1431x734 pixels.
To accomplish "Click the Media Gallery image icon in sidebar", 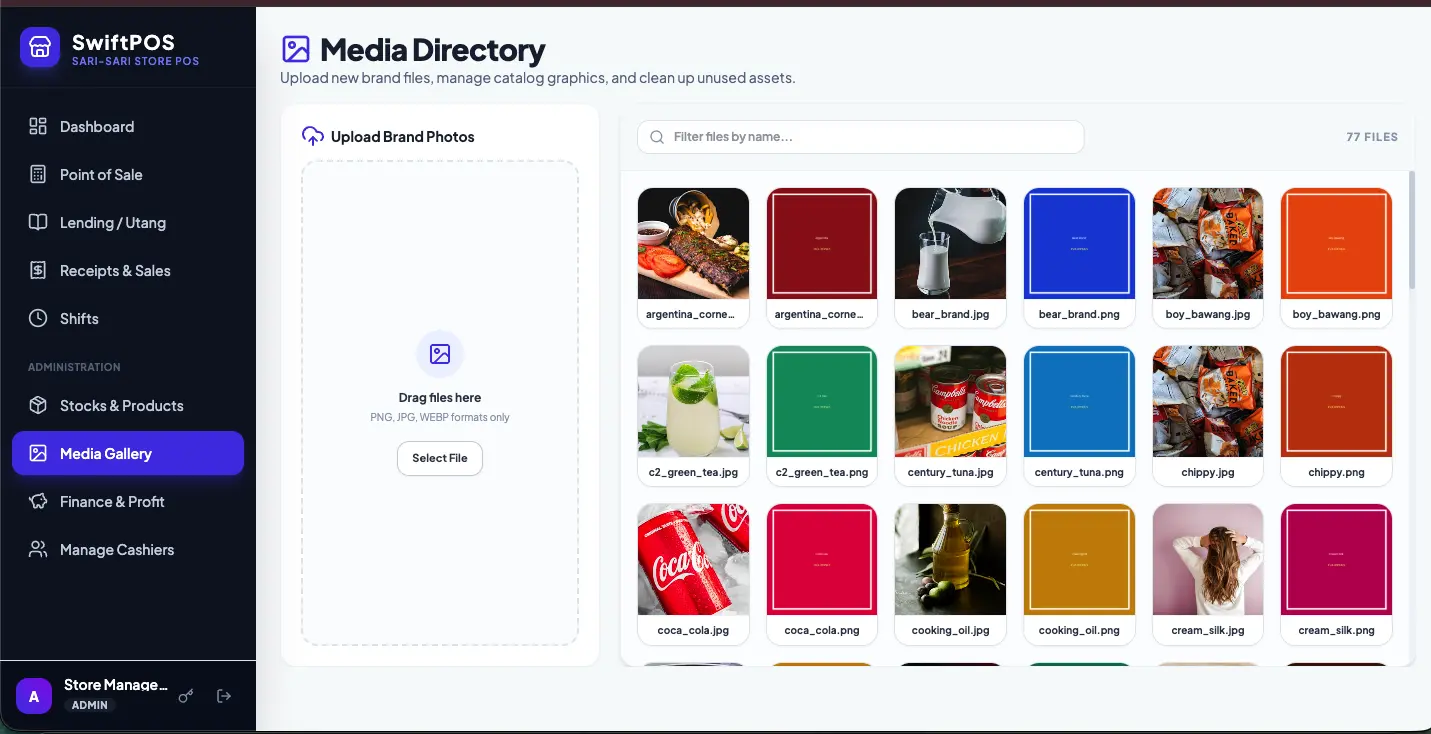I will click(38, 453).
